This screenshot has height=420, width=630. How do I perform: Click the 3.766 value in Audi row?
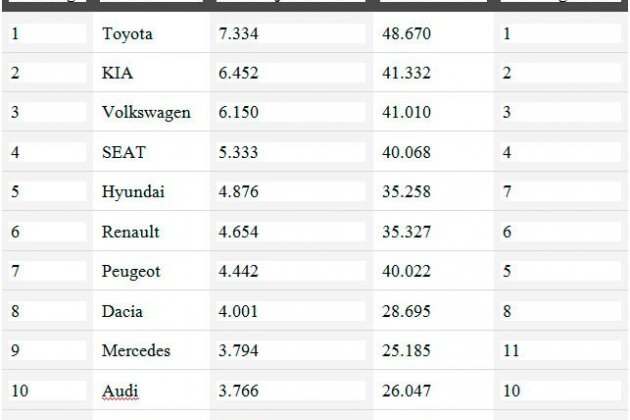click(x=238, y=390)
